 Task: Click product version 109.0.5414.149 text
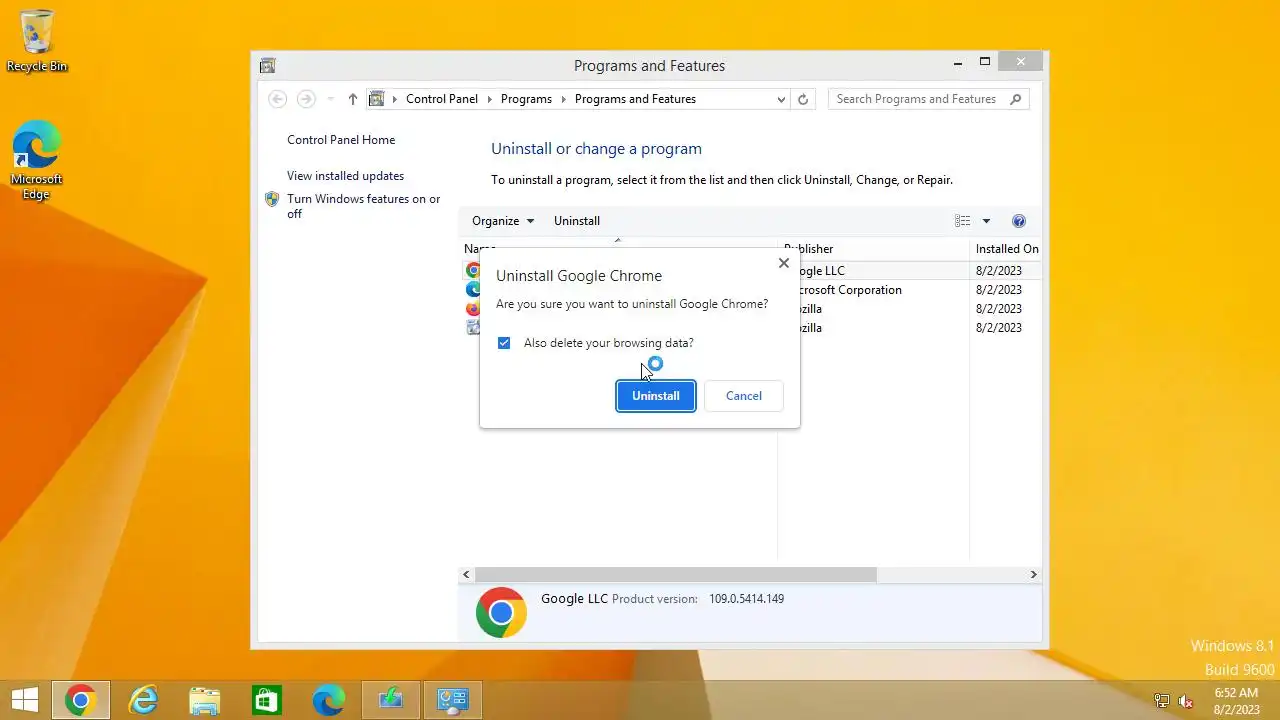coord(746,599)
